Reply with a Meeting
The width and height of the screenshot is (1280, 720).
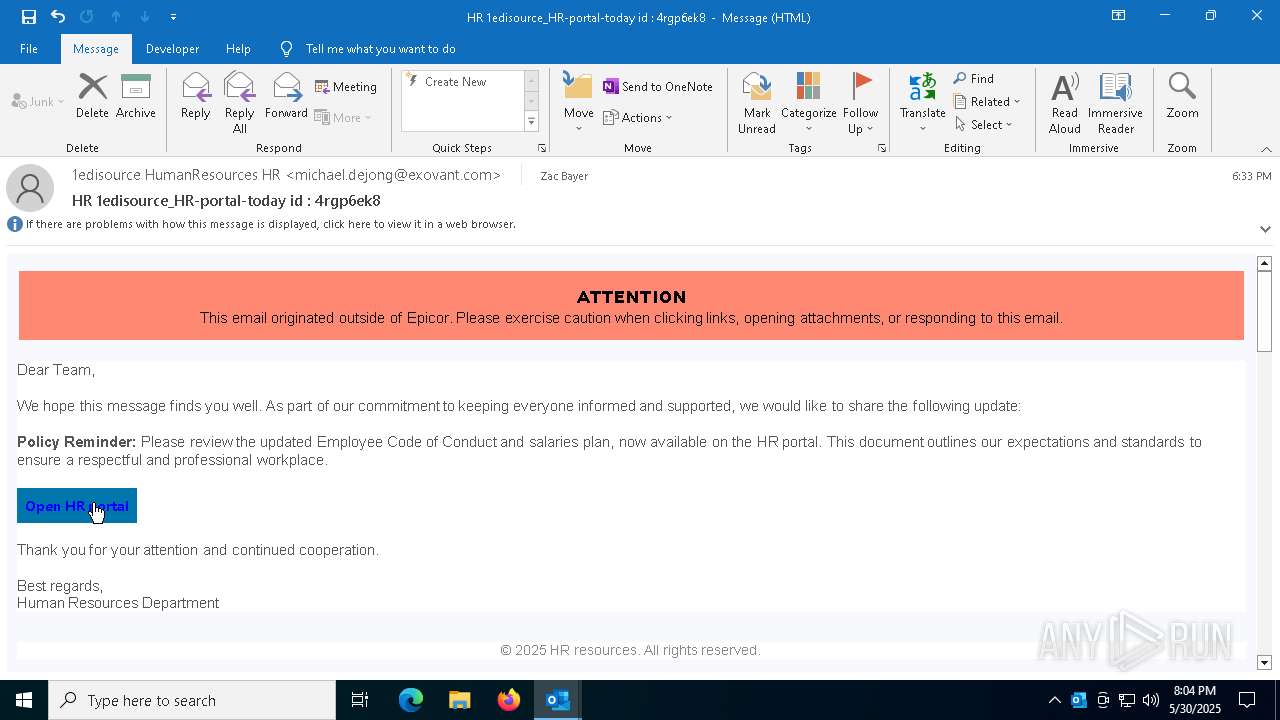(x=346, y=87)
